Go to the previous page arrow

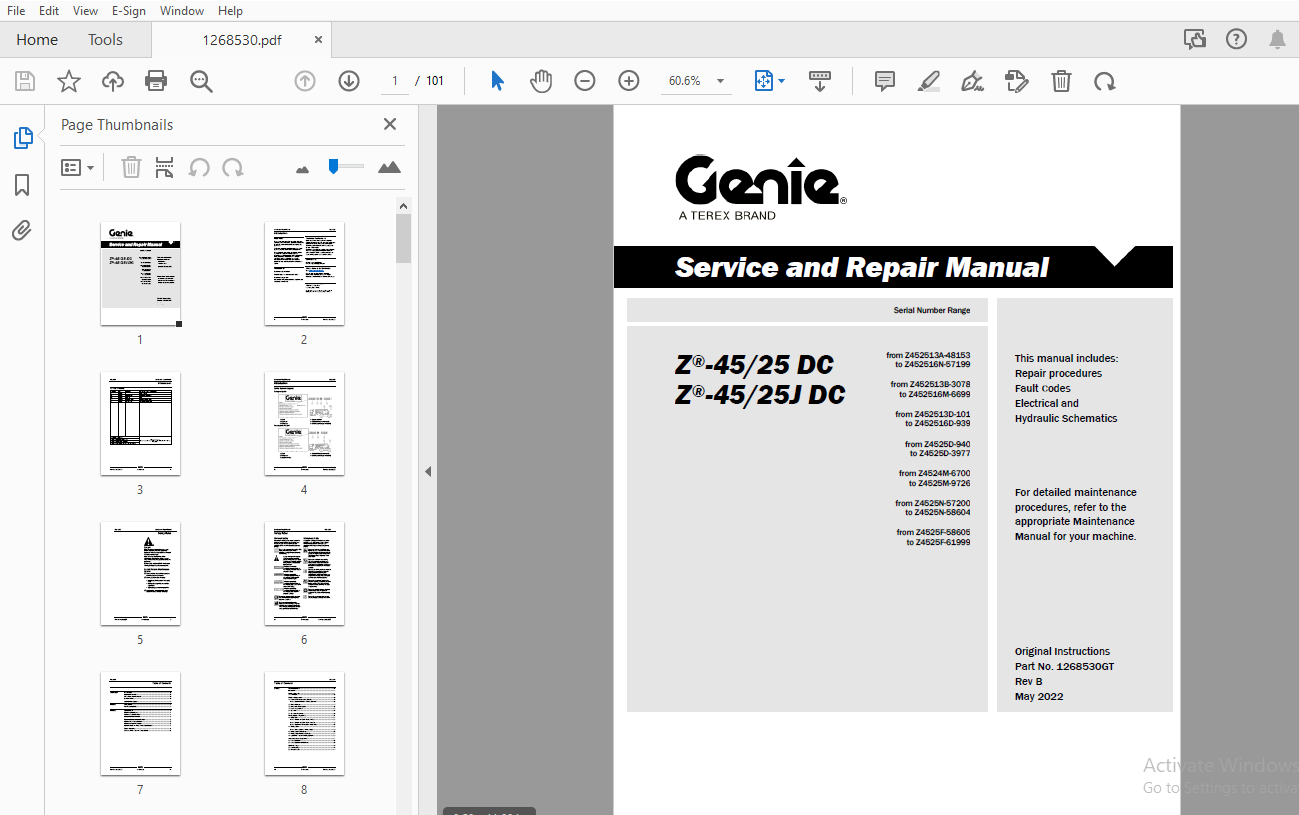(x=305, y=81)
